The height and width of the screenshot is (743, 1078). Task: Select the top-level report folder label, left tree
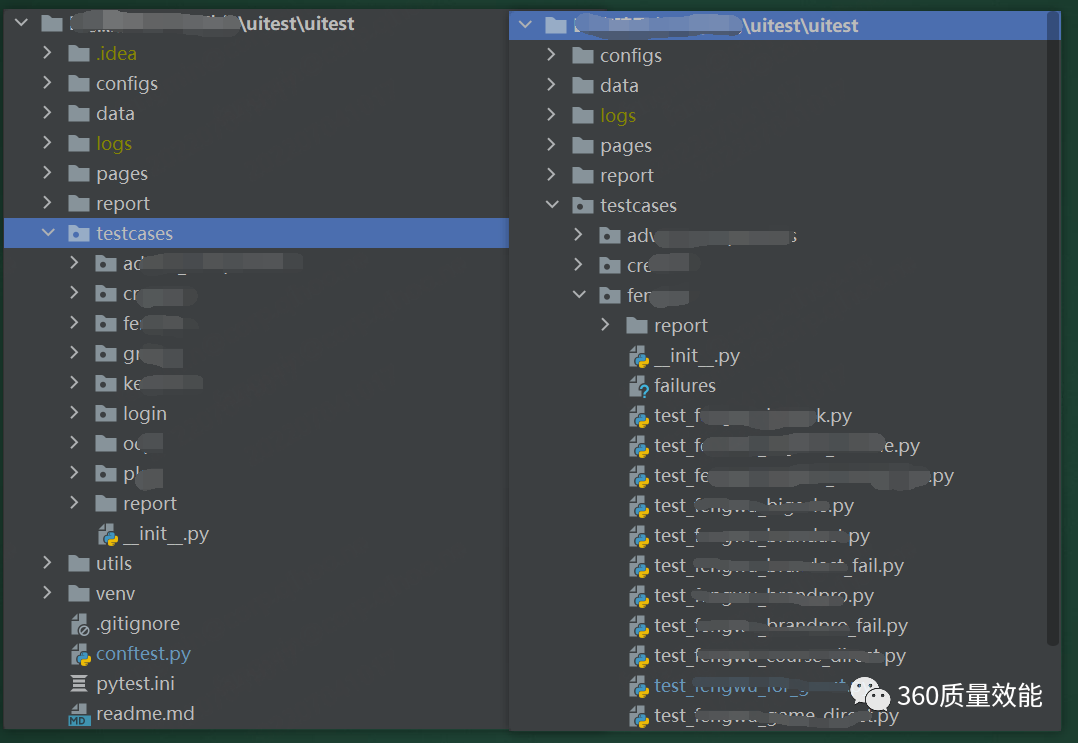[123, 204]
